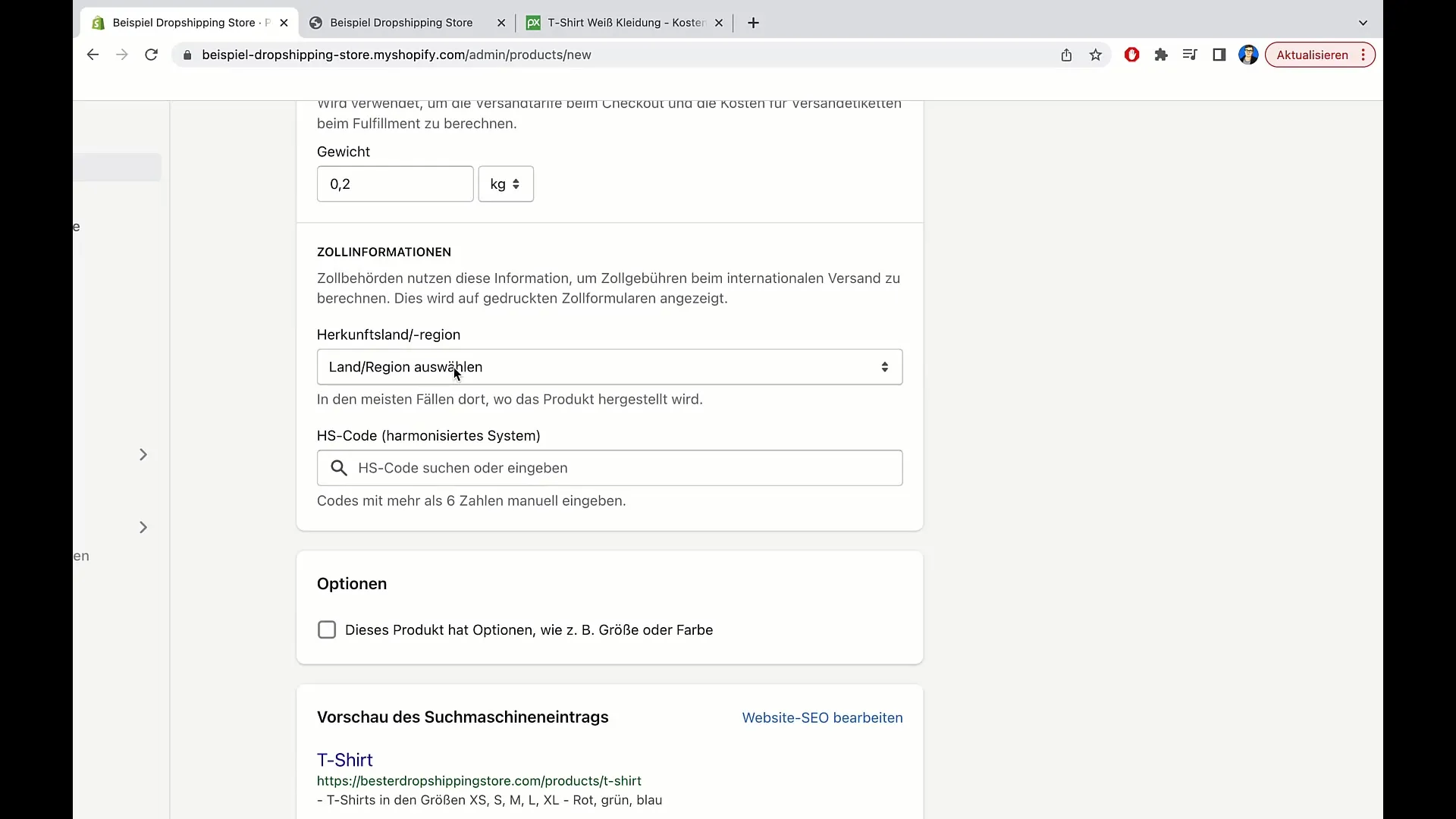Click the lock icon in address bar
The height and width of the screenshot is (819, 1456).
click(x=187, y=55)
